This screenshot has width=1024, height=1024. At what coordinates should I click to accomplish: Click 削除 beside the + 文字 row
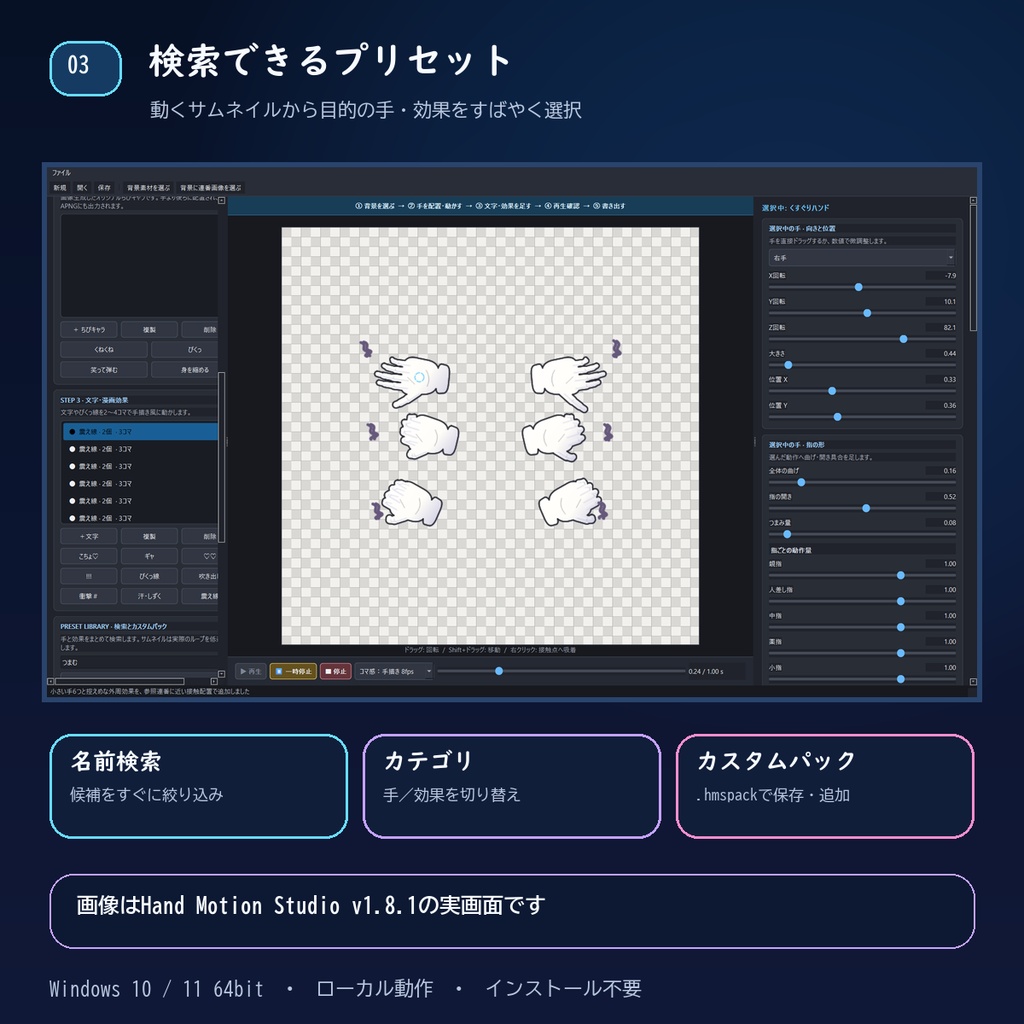click(201, 536)
